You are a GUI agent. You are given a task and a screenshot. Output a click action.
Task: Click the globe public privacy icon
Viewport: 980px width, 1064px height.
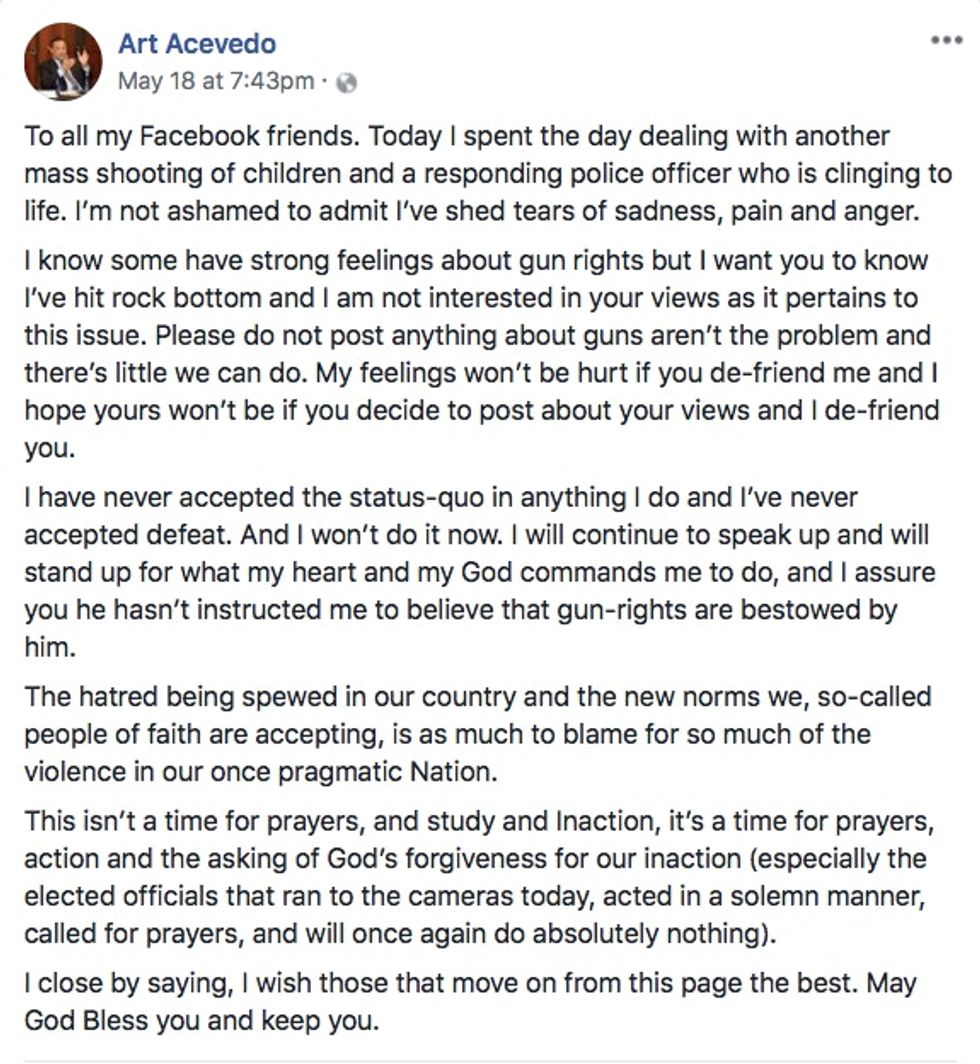click(x=347, y=83)
